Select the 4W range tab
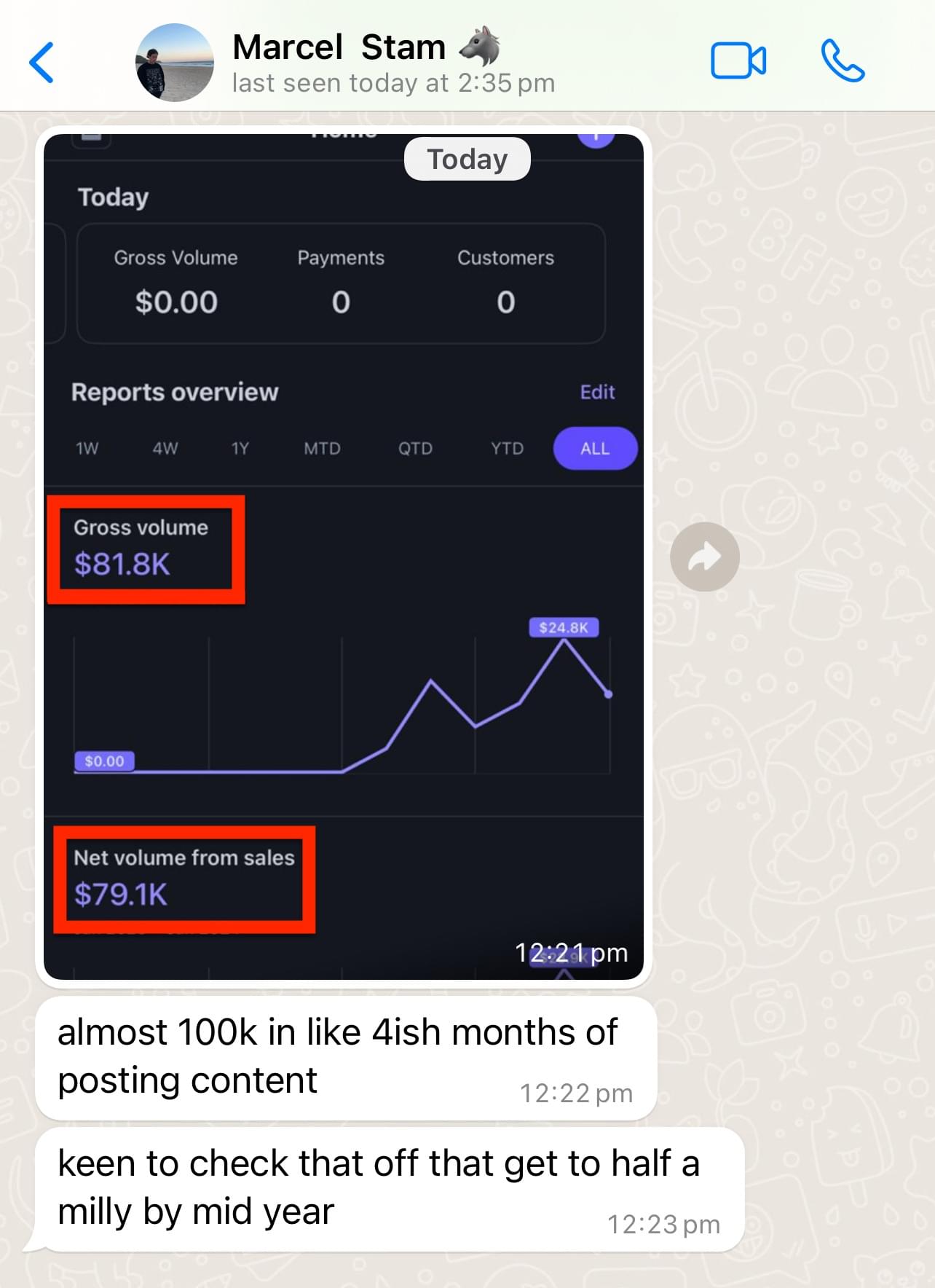935x1288 pixels. coord(165,448)
